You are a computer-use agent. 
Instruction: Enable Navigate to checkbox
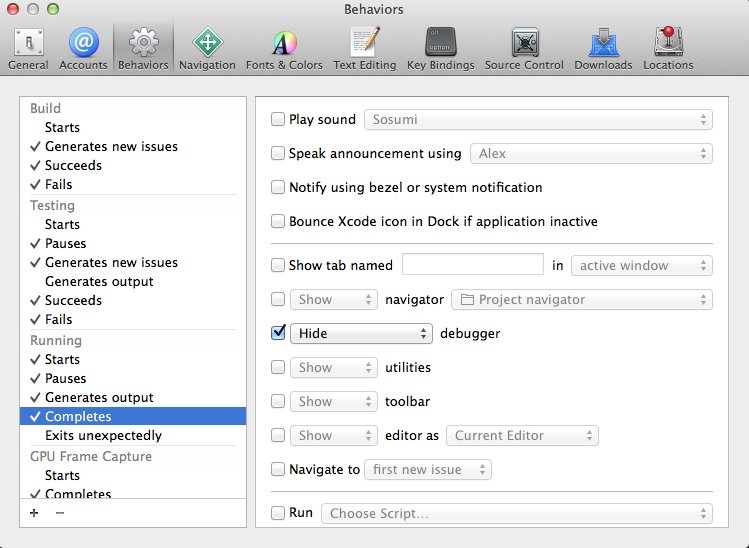coord(278,469)
